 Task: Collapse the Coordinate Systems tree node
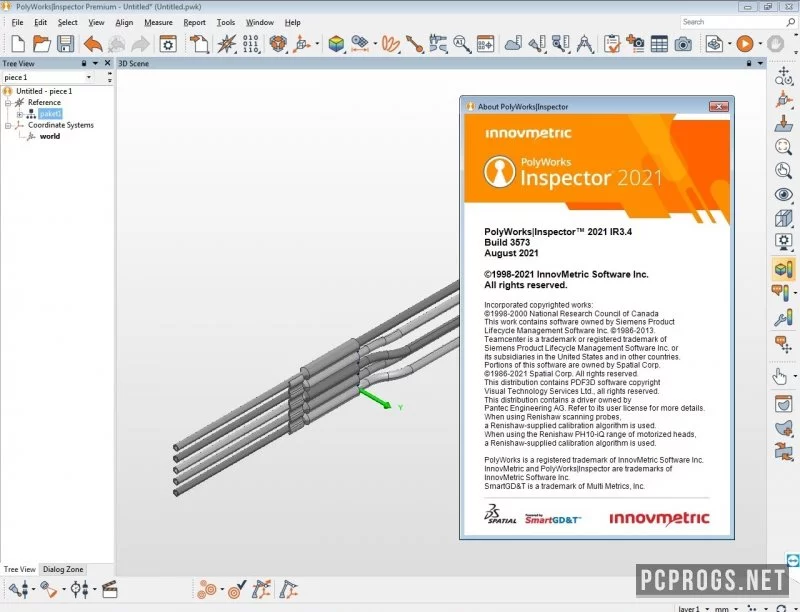(8, 125)
